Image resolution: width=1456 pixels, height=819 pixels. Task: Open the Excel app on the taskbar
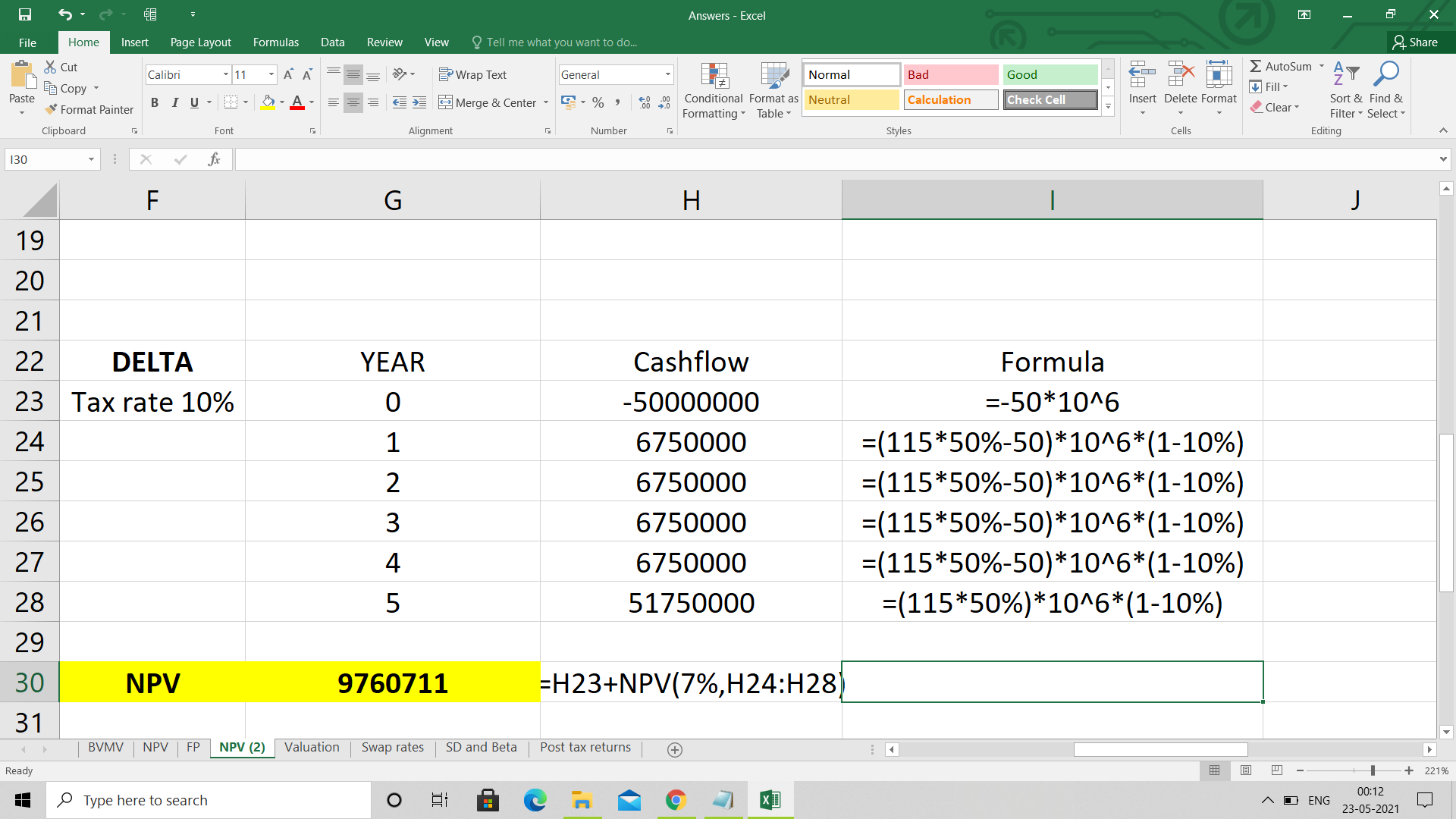tap(770, 800)
